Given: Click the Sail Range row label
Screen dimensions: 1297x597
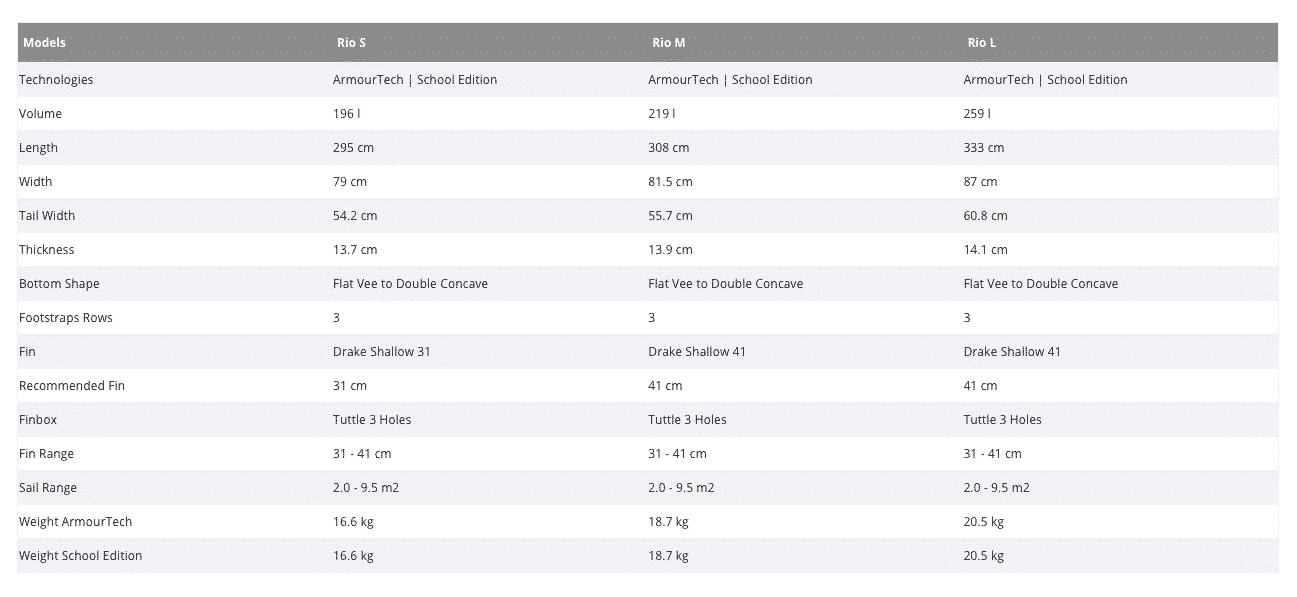Looking at the screenshot, I should [48, 488].
